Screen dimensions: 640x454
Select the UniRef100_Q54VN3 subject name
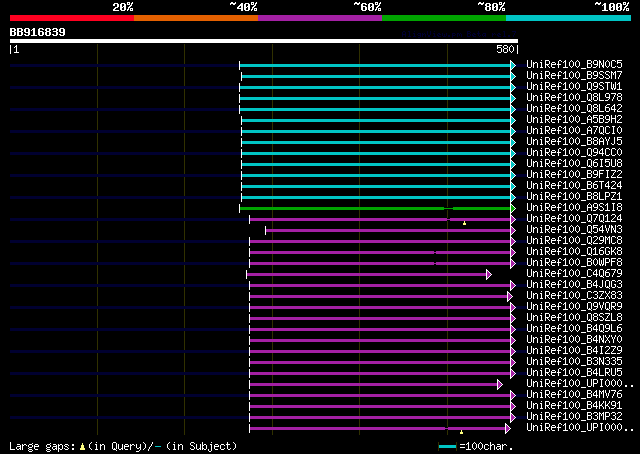[x=574, y=230]
